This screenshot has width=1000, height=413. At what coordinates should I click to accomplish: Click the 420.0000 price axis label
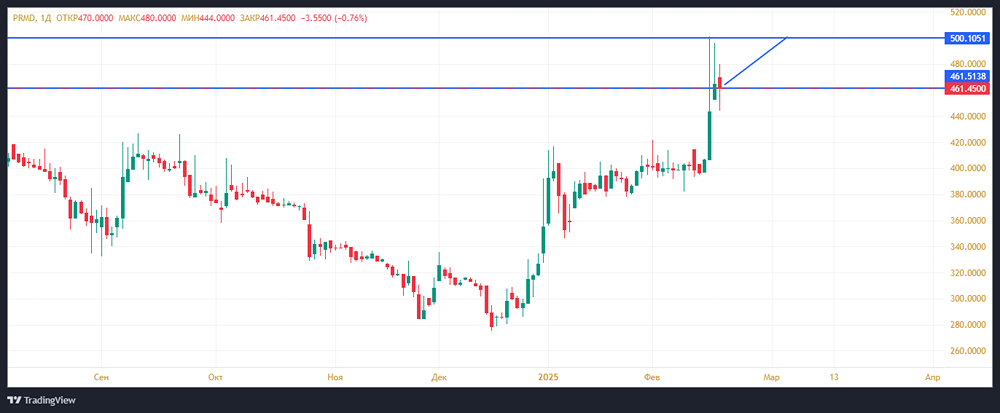click(x=969, y=142)
